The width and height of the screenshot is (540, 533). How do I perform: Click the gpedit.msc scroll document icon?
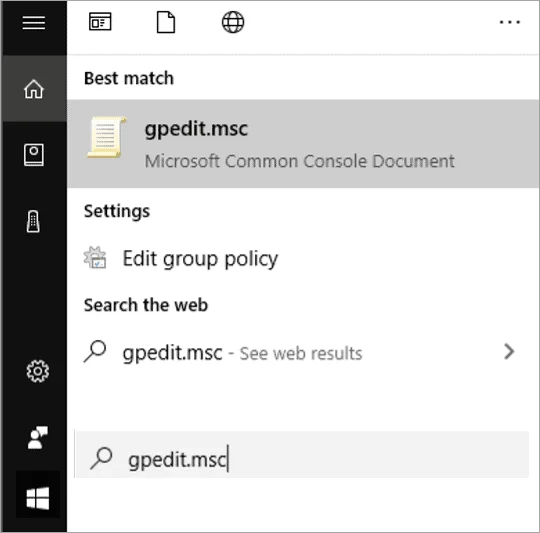pos(107,137)
